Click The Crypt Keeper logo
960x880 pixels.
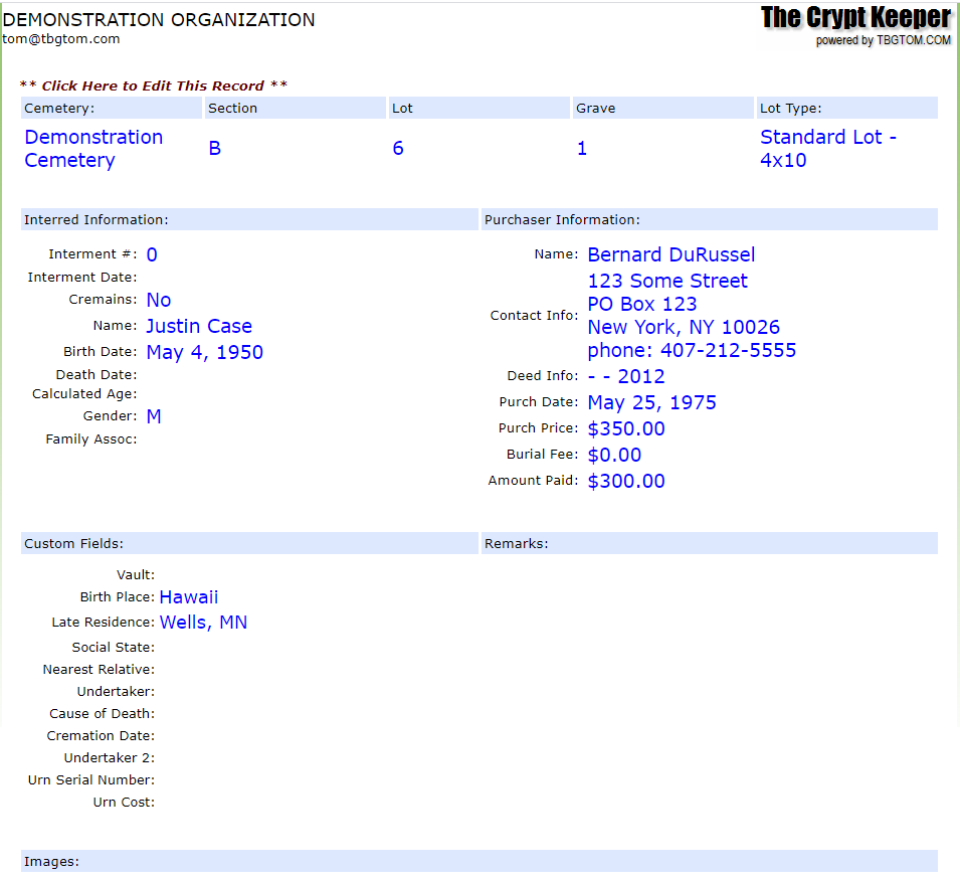tap(855, 18)
